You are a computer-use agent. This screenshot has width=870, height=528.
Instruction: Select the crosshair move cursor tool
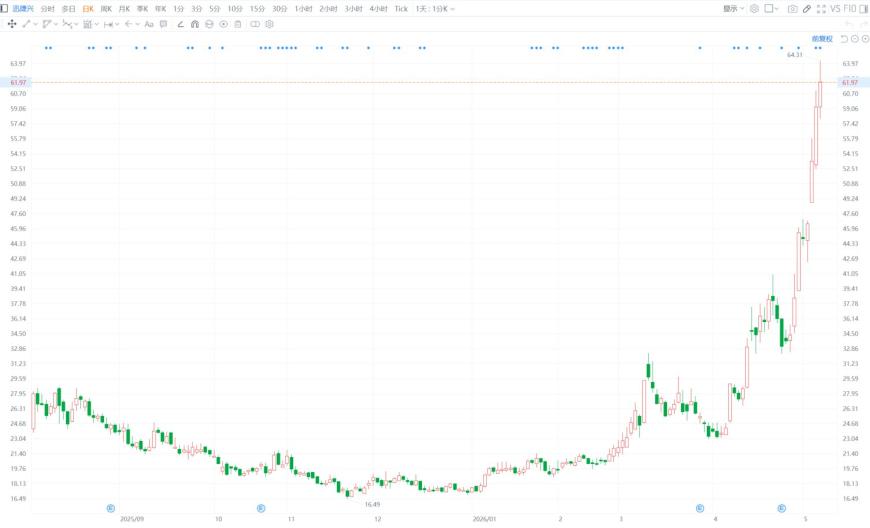[12, 24]
